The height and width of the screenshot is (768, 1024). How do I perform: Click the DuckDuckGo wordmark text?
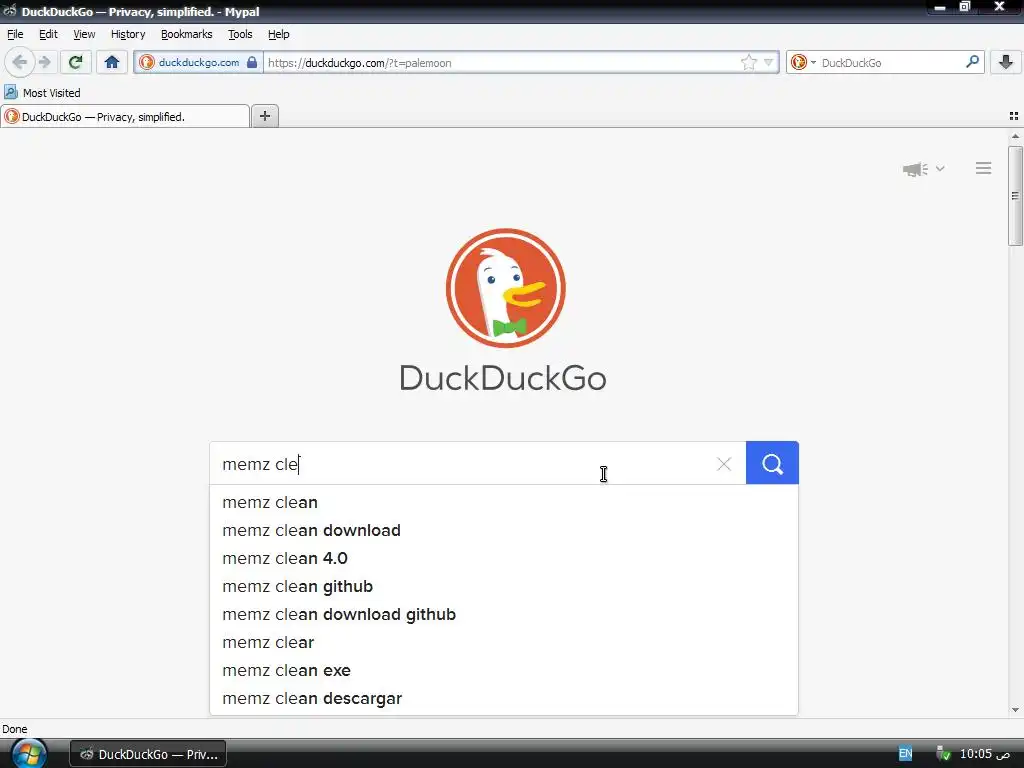coord(503,378)
